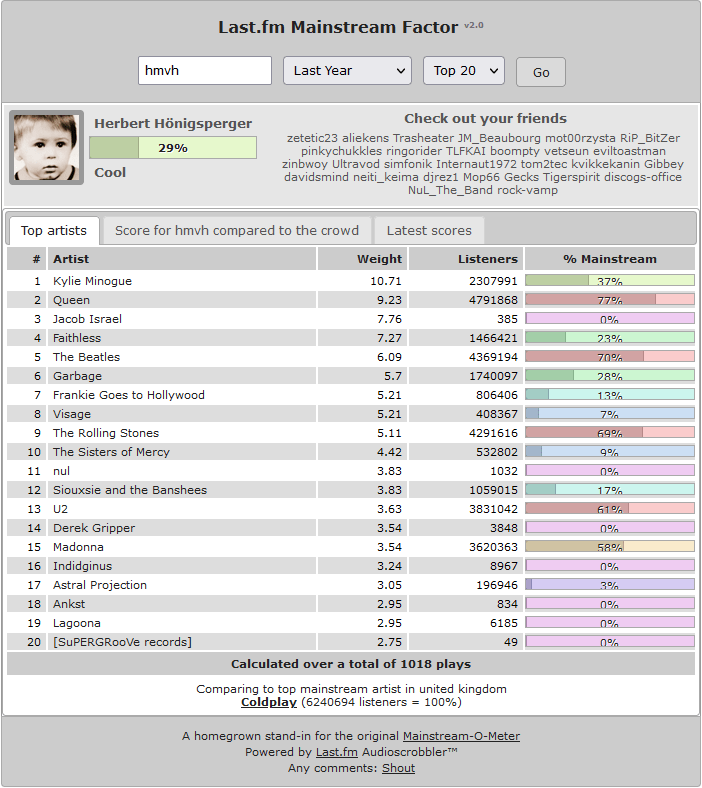This screenshot has width=702, height=788.
Task: Select the Derek Gripper artist name
Action: point(94,528)
